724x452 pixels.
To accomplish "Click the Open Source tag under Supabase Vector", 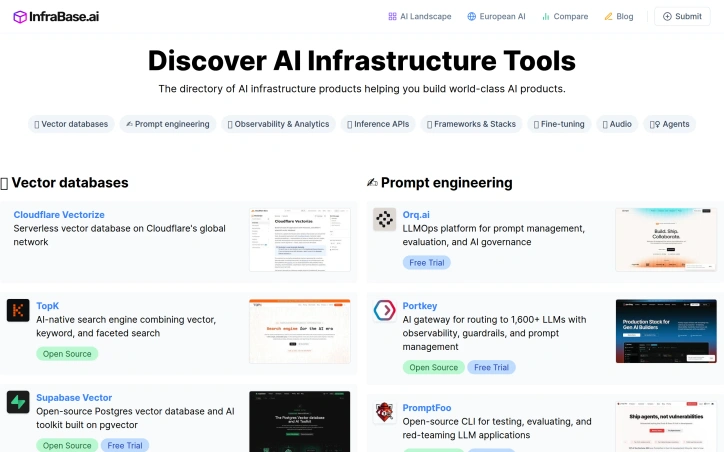I will click(x=67, y=446).
